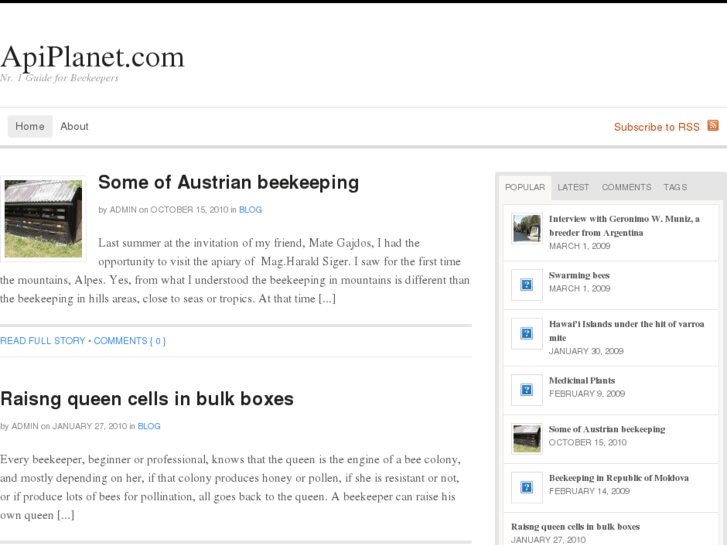Click the date OCTOBER 15, 2010 in main post byline
Image resolution: width=727 pixels, height=545 pixels.
coord(189,210)
